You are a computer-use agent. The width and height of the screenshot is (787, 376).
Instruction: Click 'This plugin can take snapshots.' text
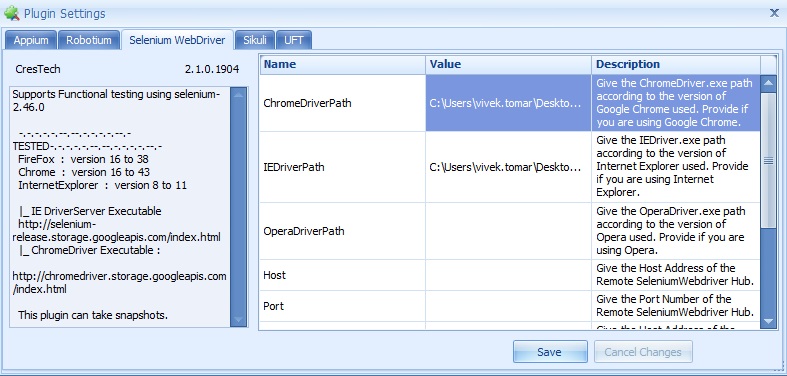click(x=93, y=315)
